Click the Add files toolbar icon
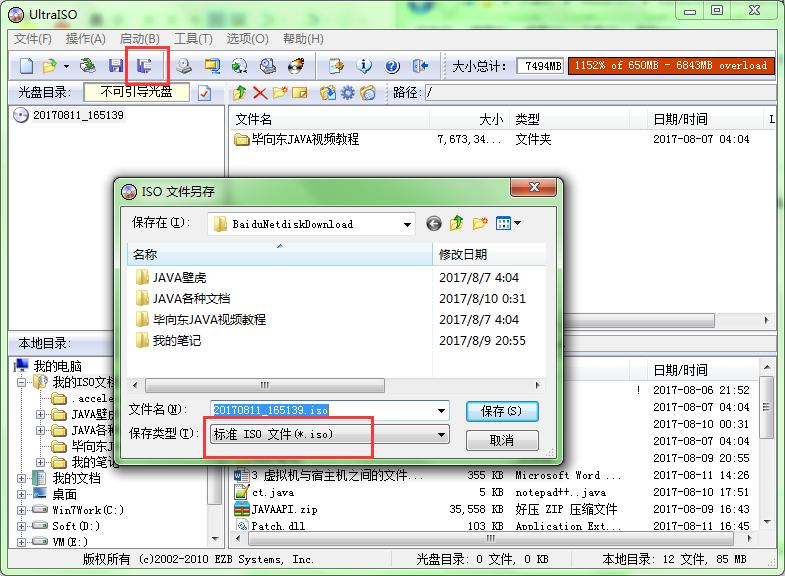 point(336,66)
